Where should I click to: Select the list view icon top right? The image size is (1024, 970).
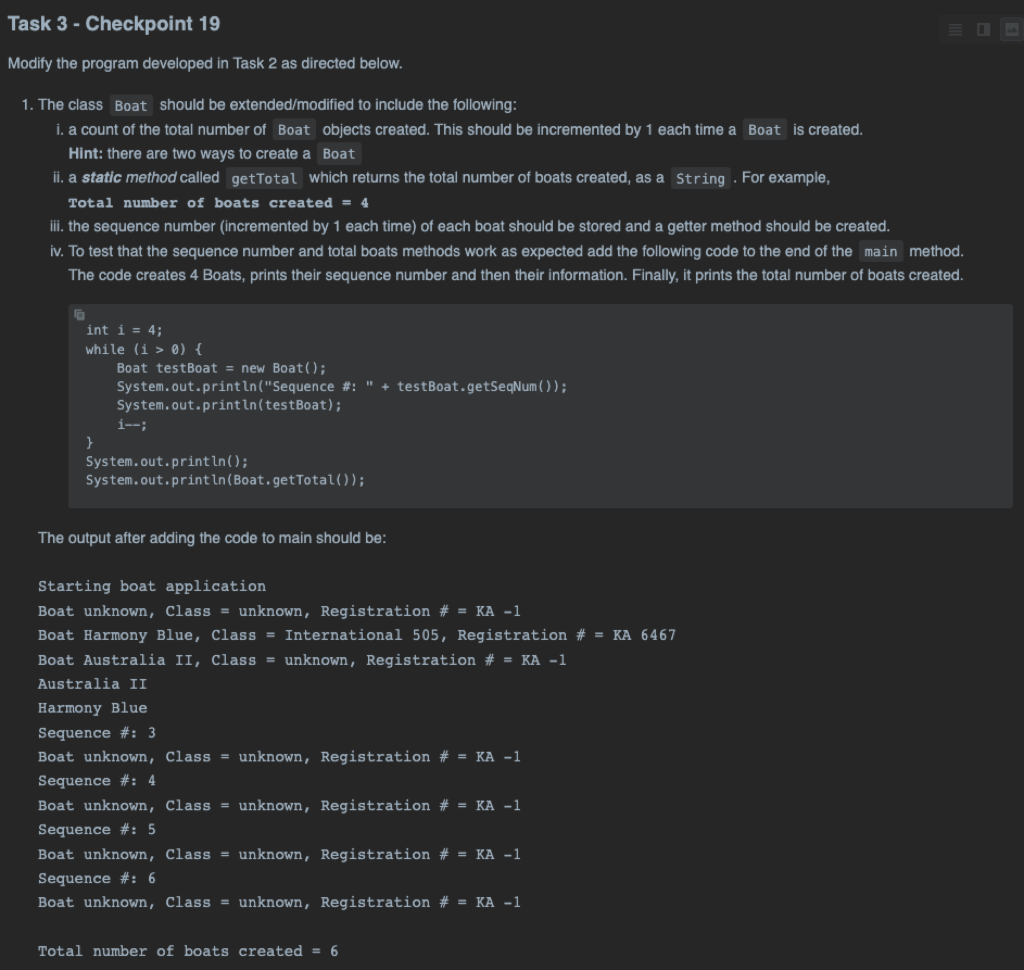coord(955,29)
